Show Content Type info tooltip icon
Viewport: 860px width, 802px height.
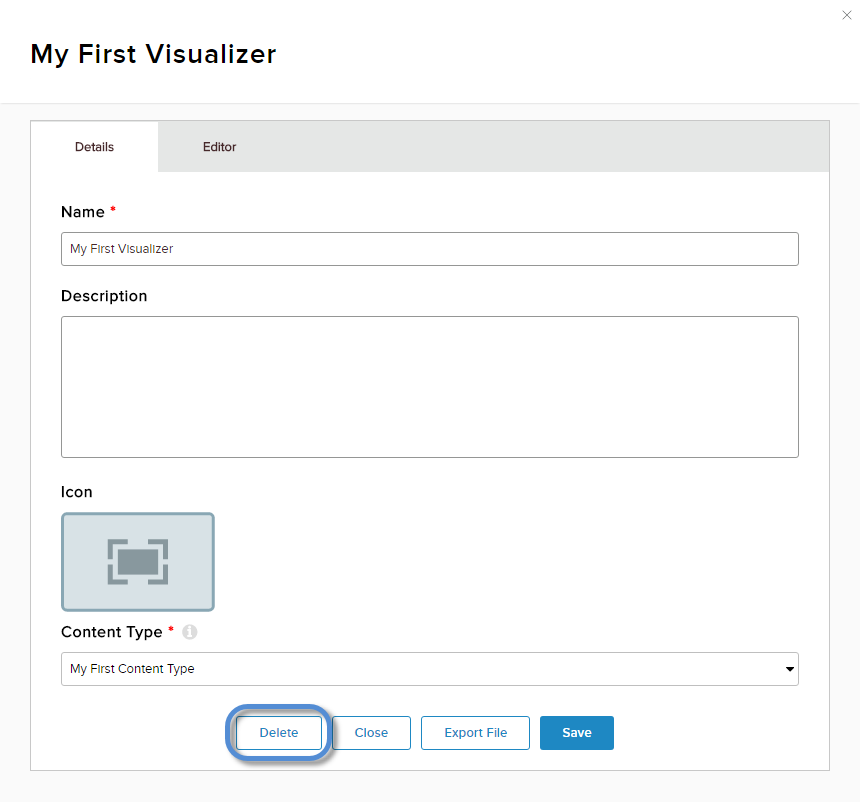pyautogui.click(x=190, y=632)
